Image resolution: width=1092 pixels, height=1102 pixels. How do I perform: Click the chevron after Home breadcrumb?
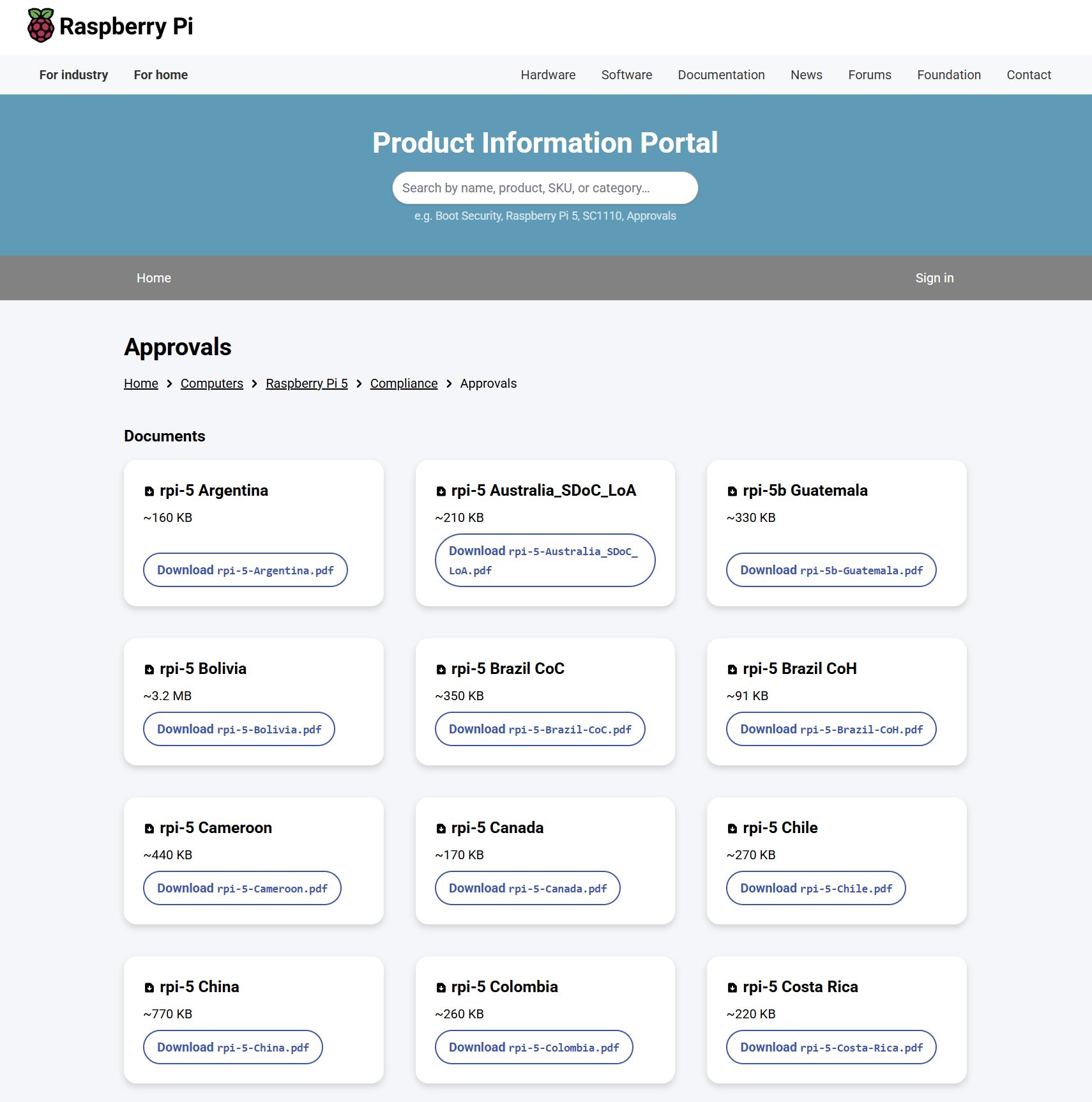(169, 383)
